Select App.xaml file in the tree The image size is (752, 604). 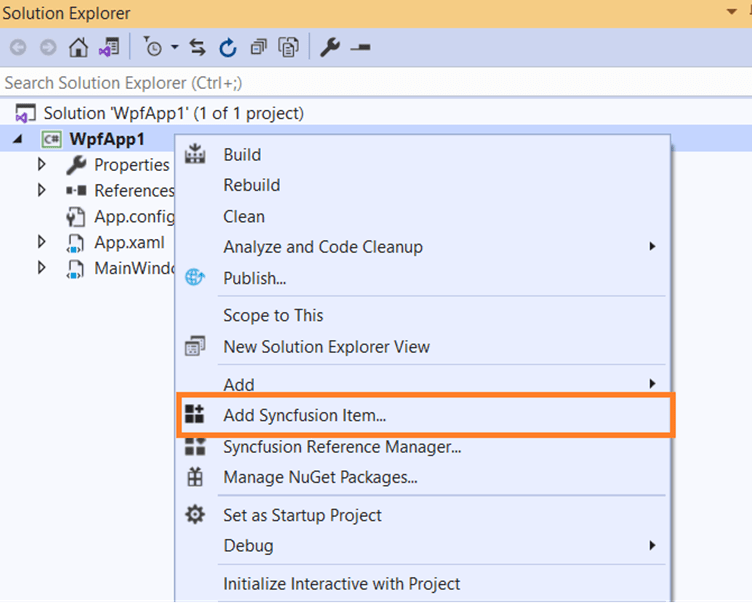pos(129,241)
